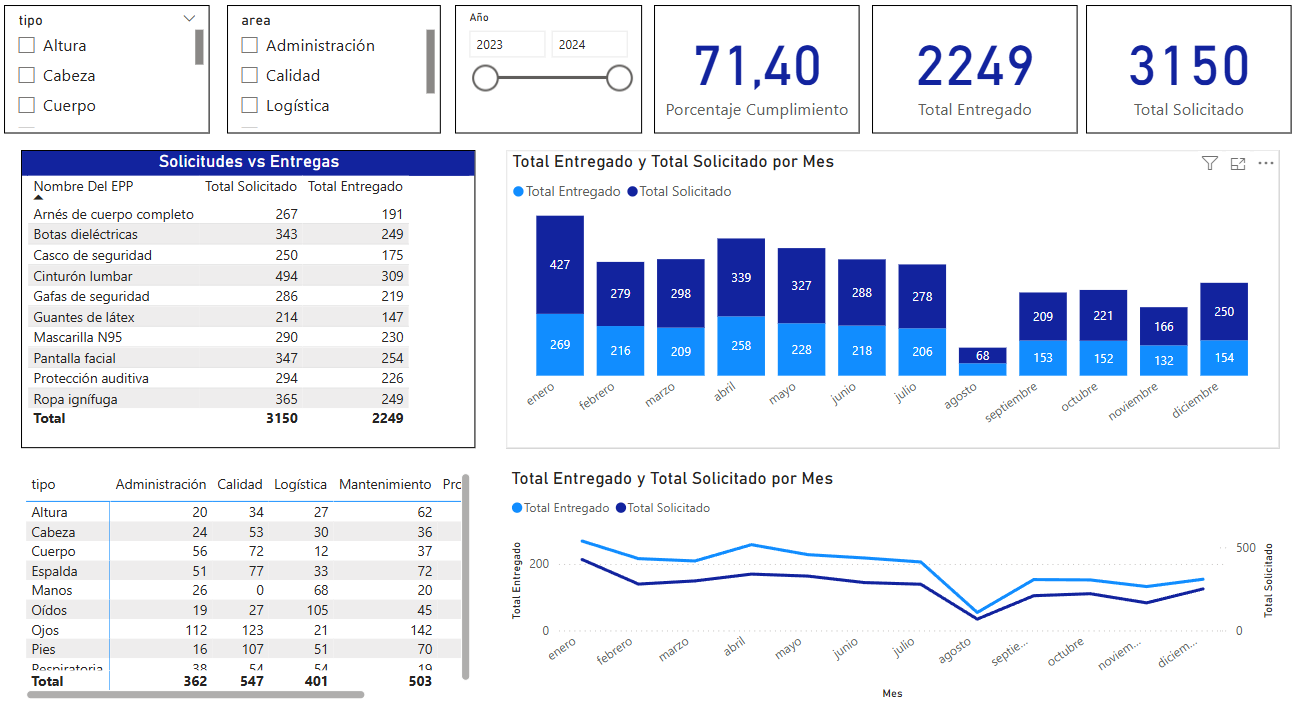Open more options ellipsis on bar chart
The image size is (1306, 723).
1266,163
